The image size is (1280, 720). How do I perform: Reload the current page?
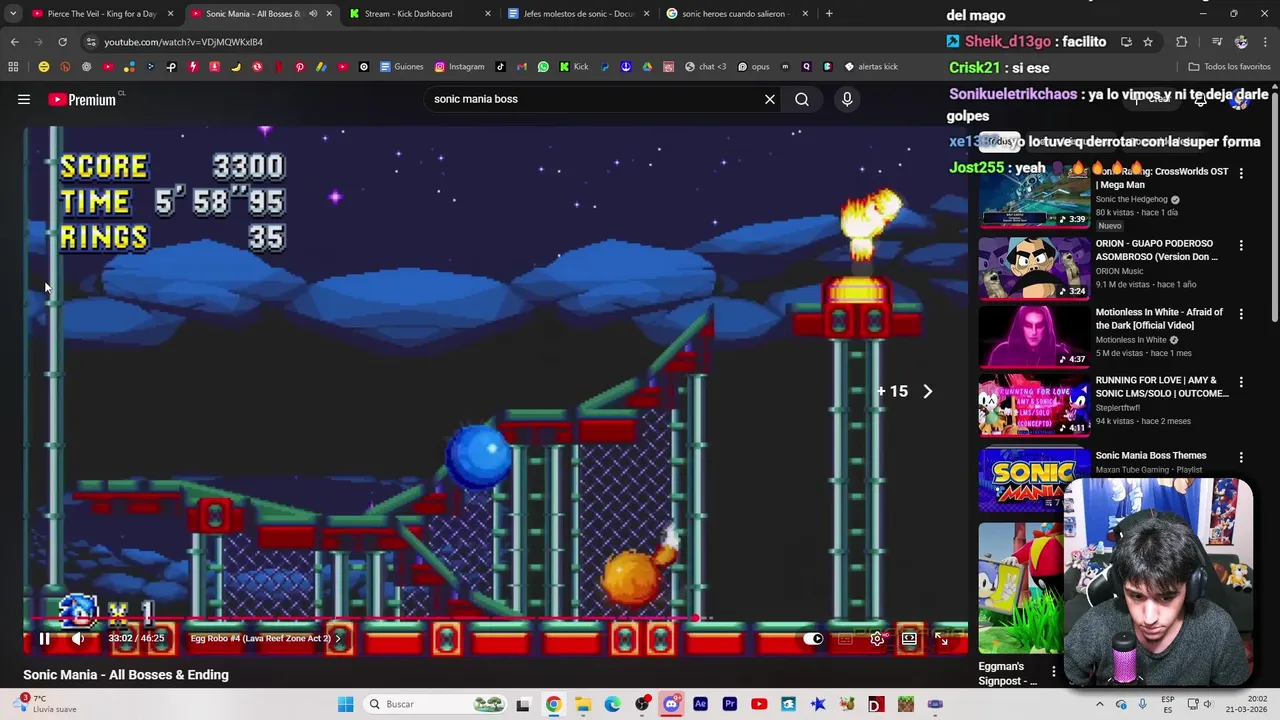click(62, 42)
